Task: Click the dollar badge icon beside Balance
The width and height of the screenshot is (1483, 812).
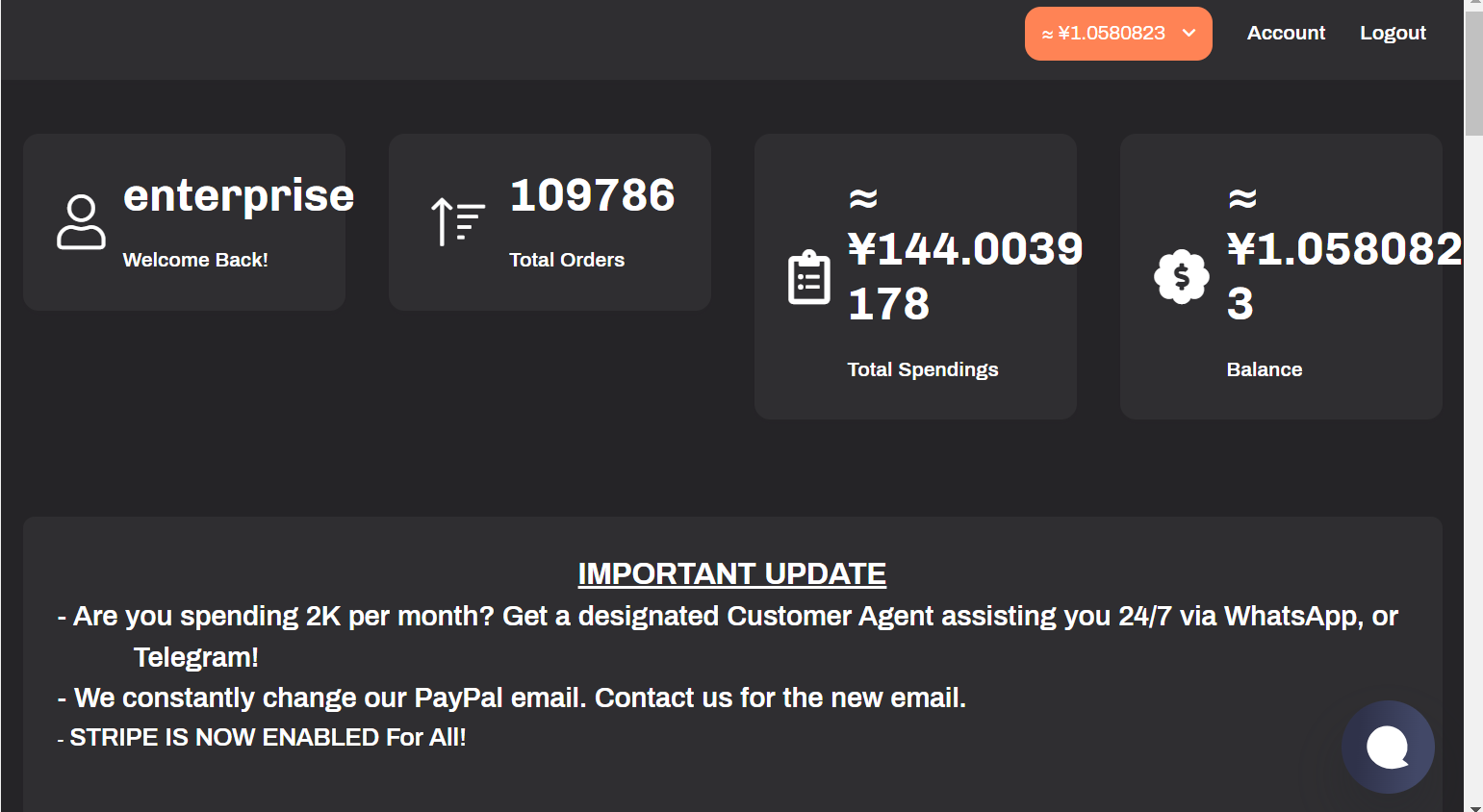Action: pos(1181,277)
